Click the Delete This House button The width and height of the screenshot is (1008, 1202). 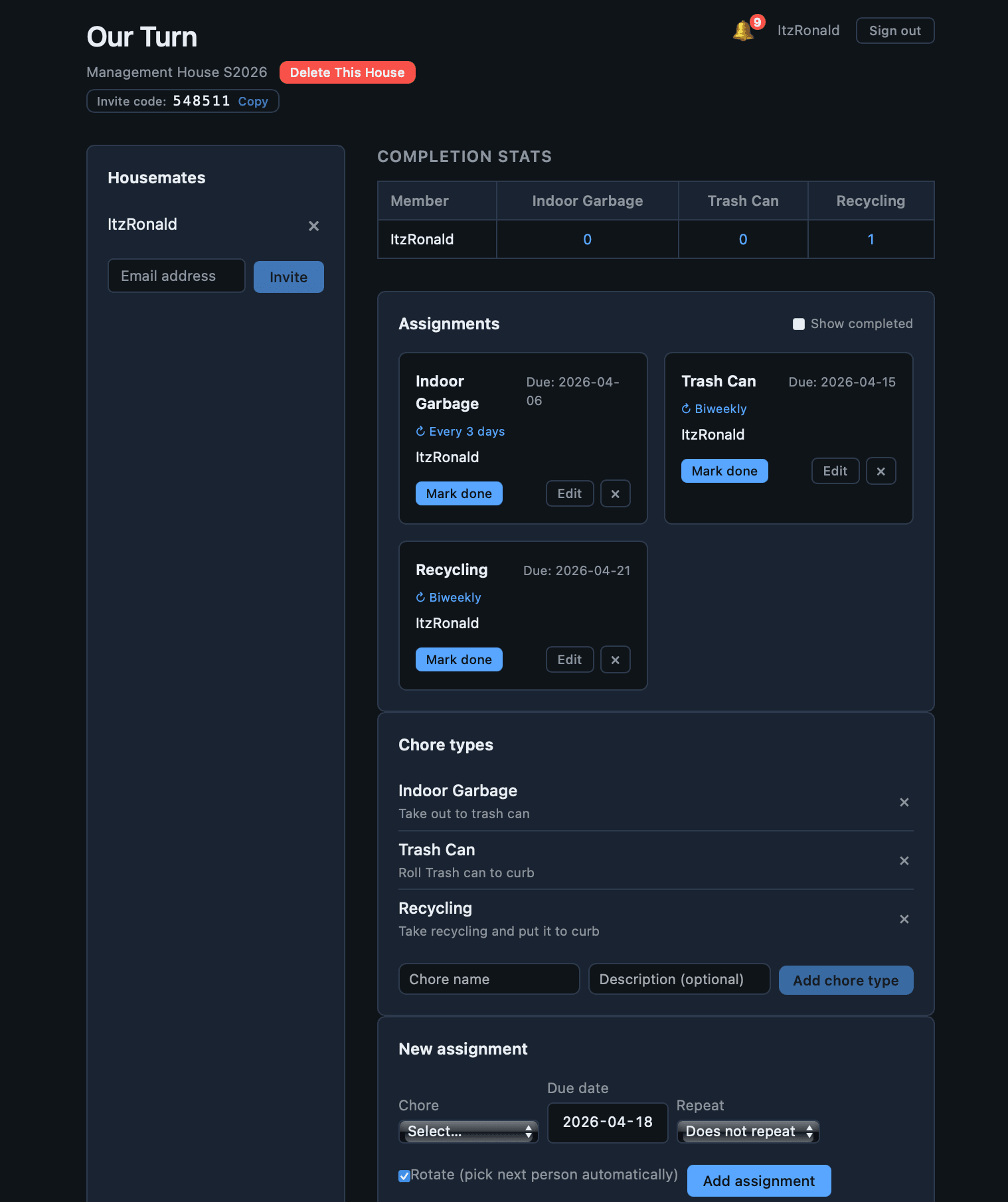click(x=347, y=72)
